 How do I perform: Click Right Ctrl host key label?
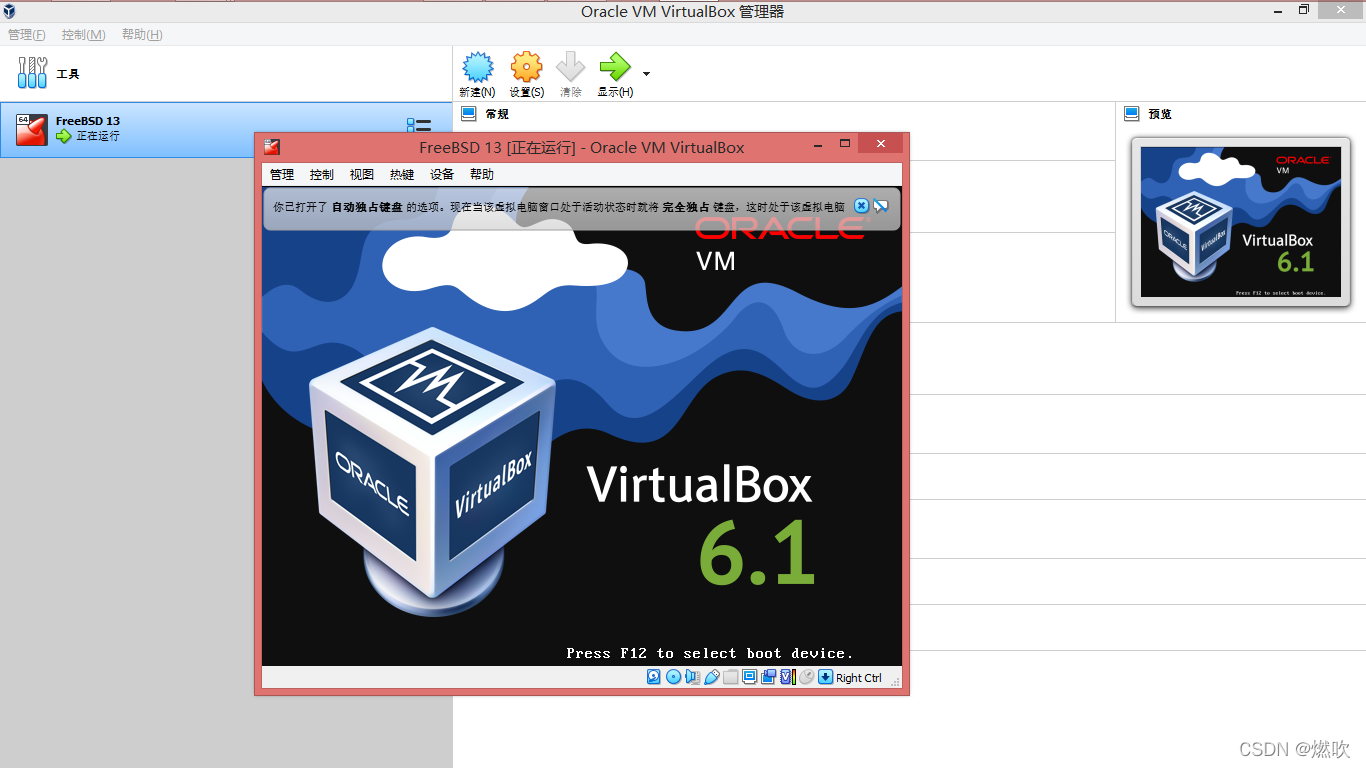859,678
